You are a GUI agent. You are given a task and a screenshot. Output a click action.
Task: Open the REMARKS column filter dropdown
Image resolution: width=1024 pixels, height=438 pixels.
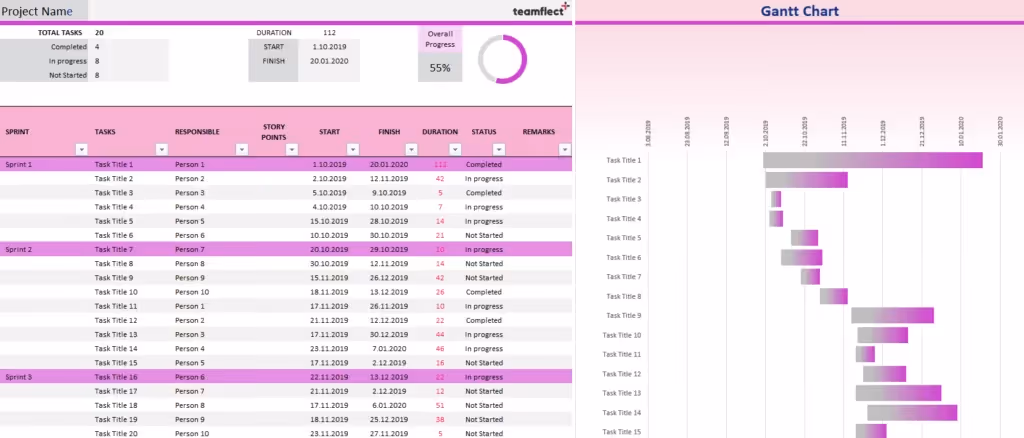(566, 149)
